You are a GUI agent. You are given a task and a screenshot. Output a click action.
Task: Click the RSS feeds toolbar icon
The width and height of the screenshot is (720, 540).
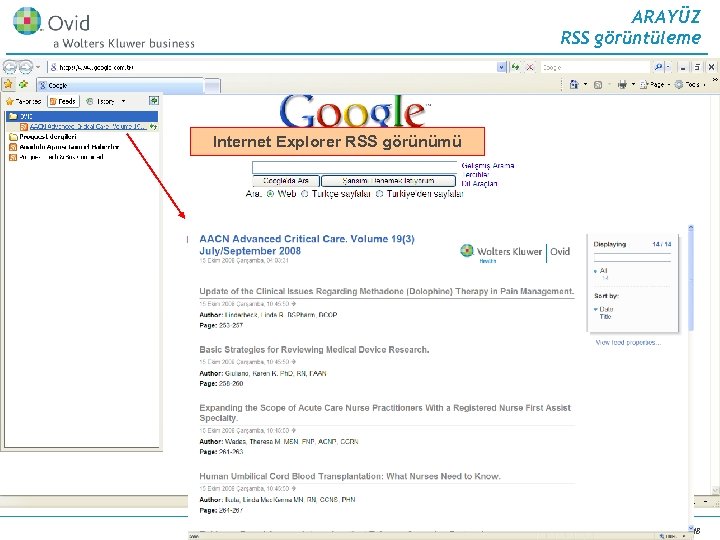[598, 84]
